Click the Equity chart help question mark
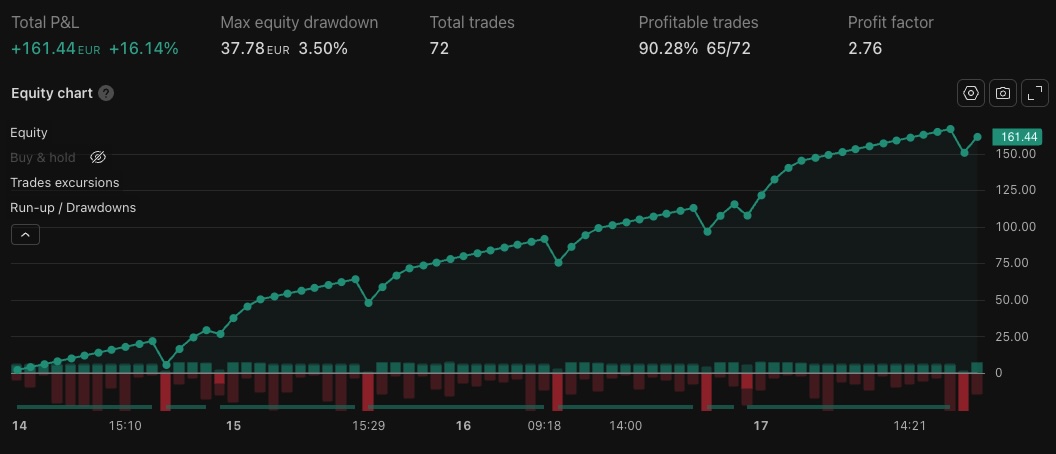The height and width of the screenshot is (454, 1056). click(106, 93)
